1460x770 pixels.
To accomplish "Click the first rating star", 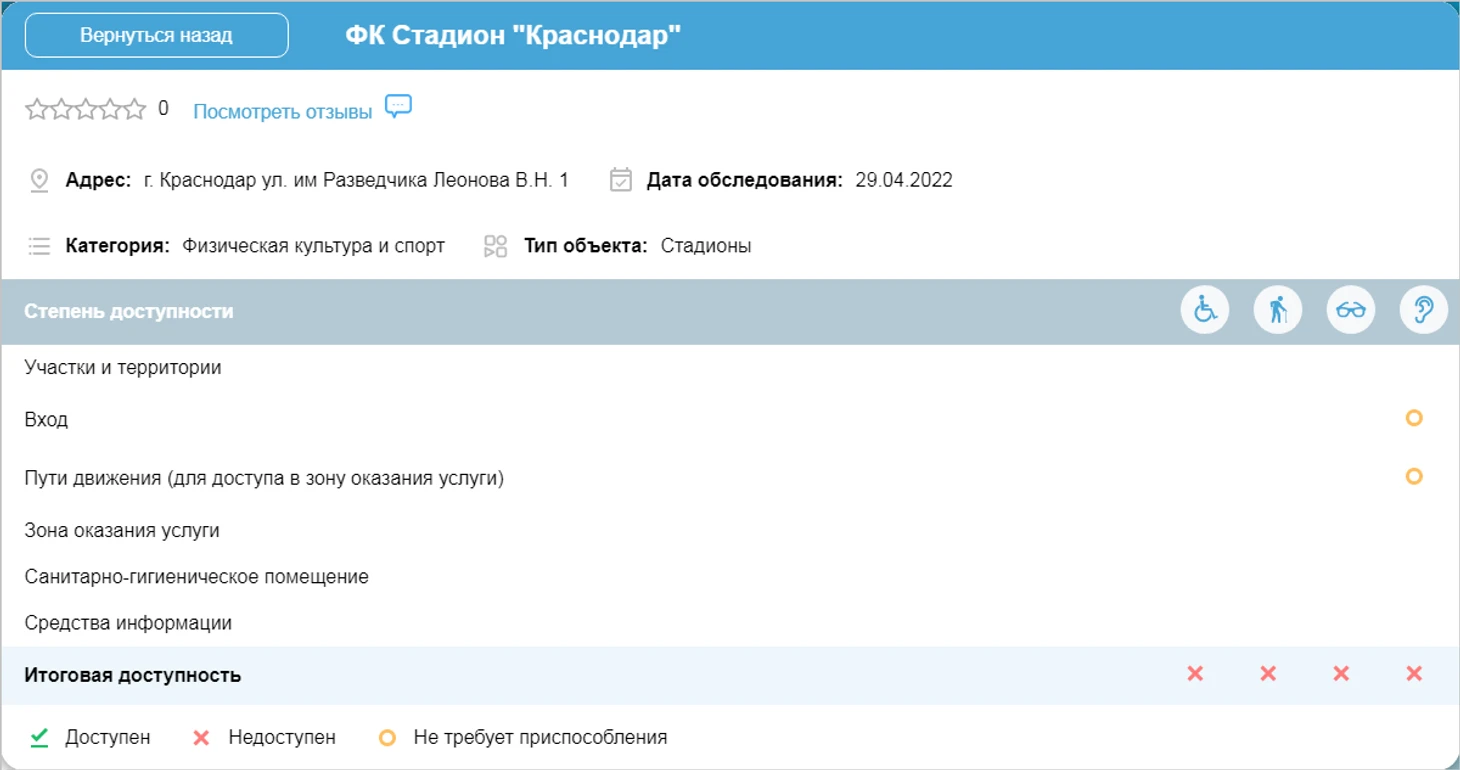I will [x=37, y=109].
